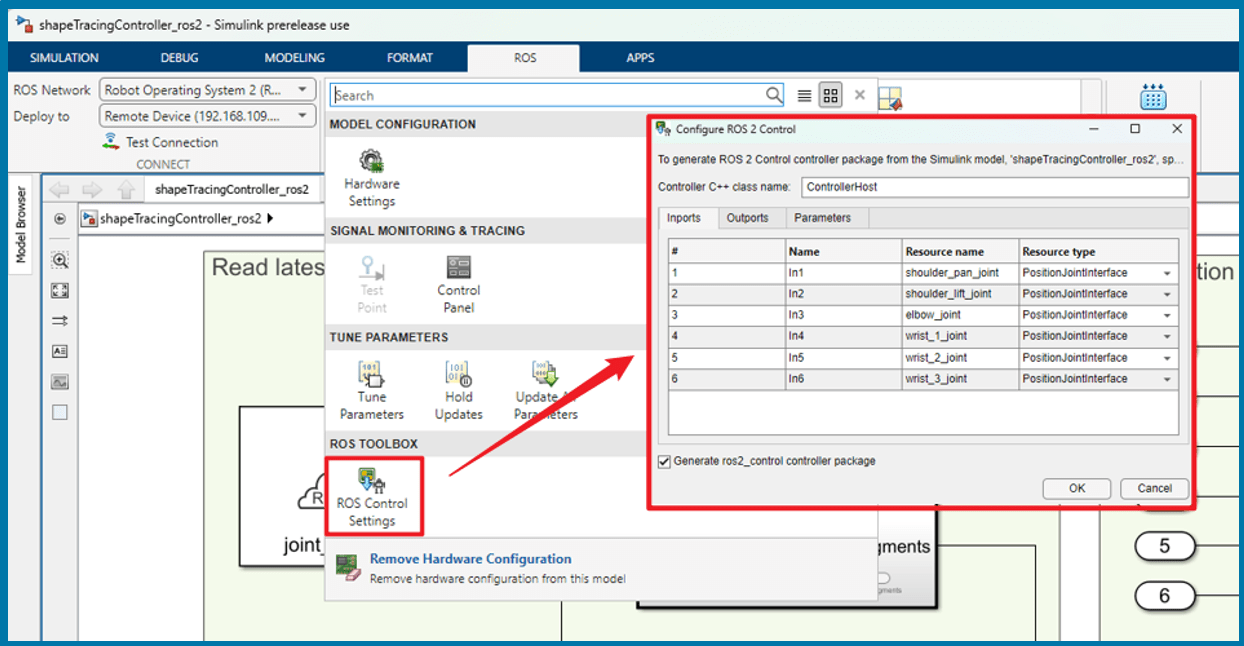Toggle Generate ros2_control controller package checkbox
Image resolution: width=1244 pixels, height=646 pixels.
click(665, 461)
